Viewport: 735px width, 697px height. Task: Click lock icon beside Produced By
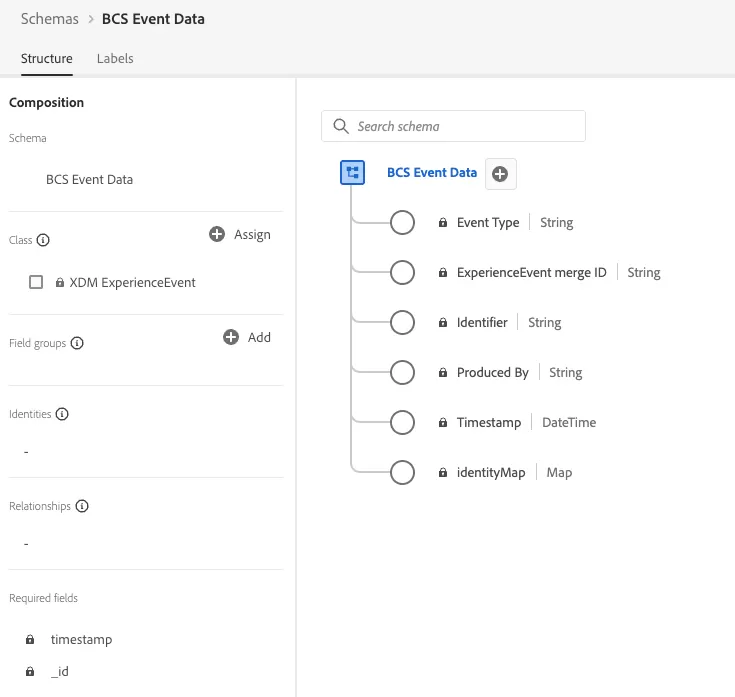442,372
